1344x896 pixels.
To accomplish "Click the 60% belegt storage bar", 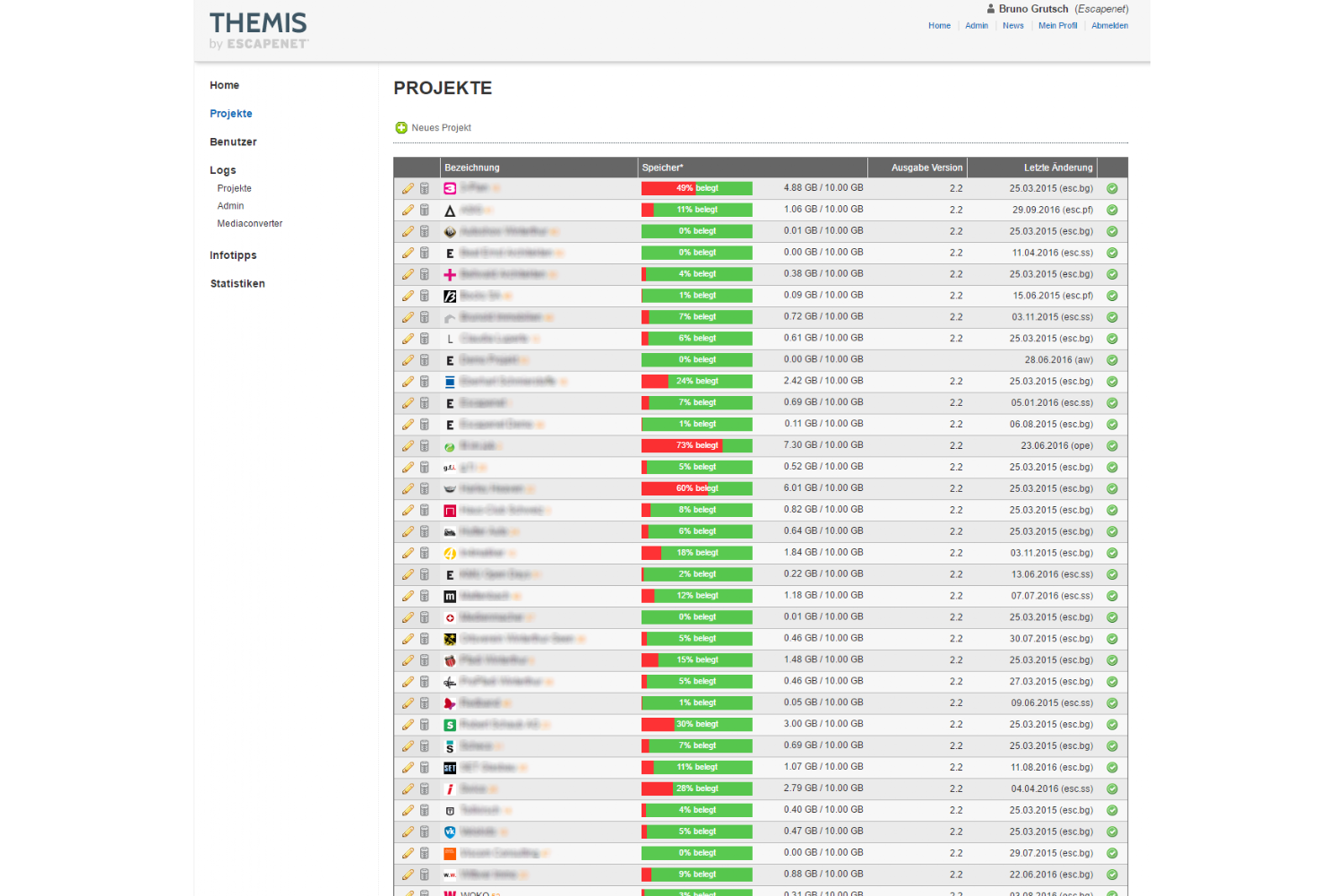I will [x=697, y=489].
